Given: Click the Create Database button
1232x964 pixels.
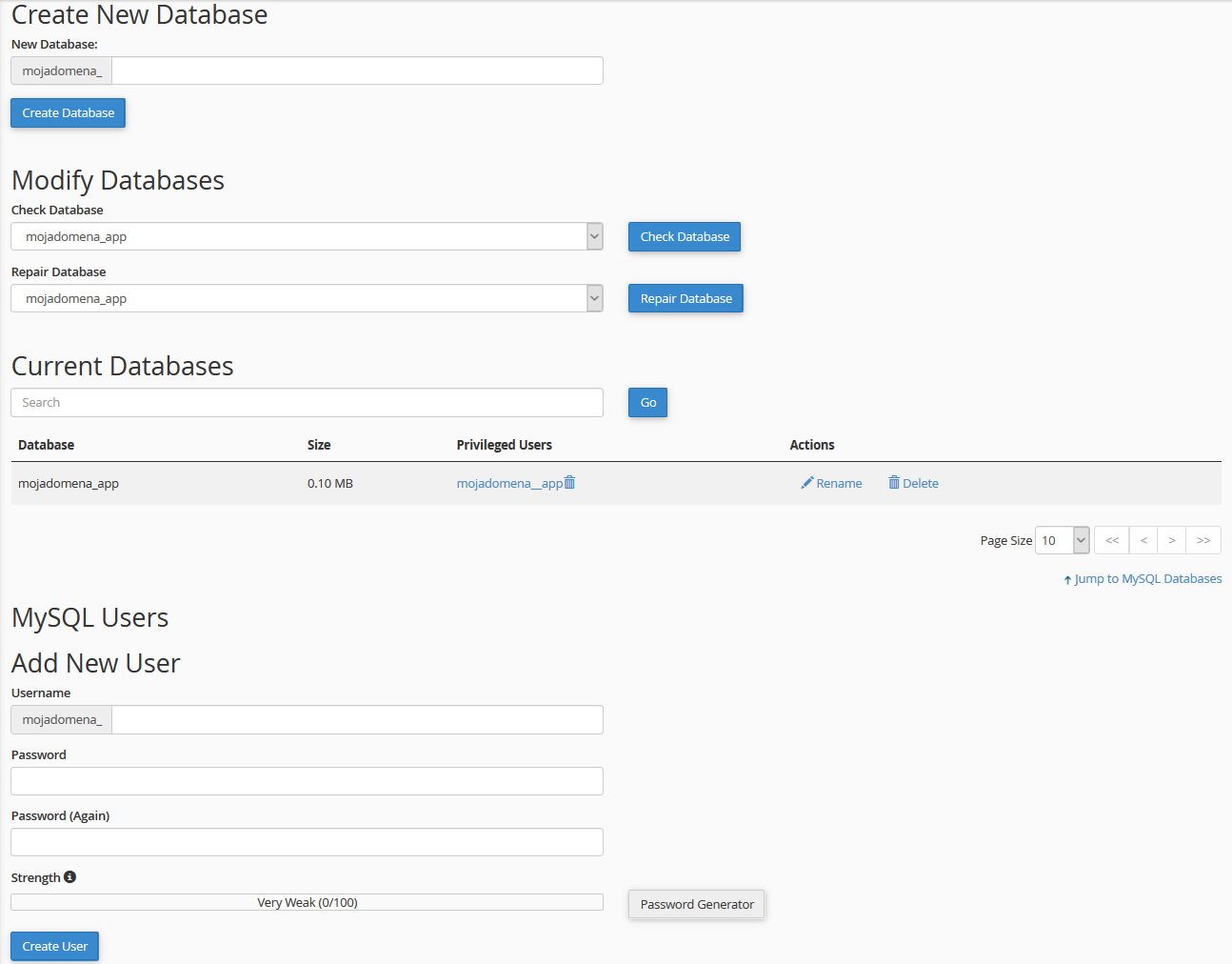Looking at the screenshot, I should (x=68, y=112).
